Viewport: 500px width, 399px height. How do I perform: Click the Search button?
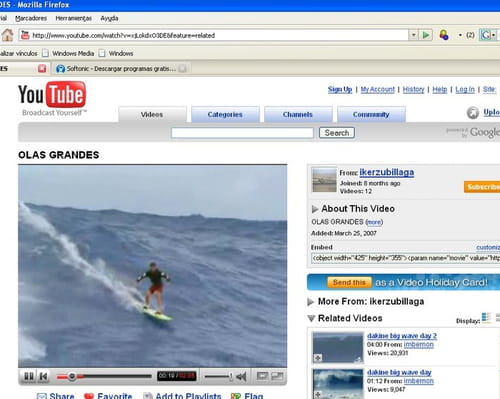[x=337, y=133]
